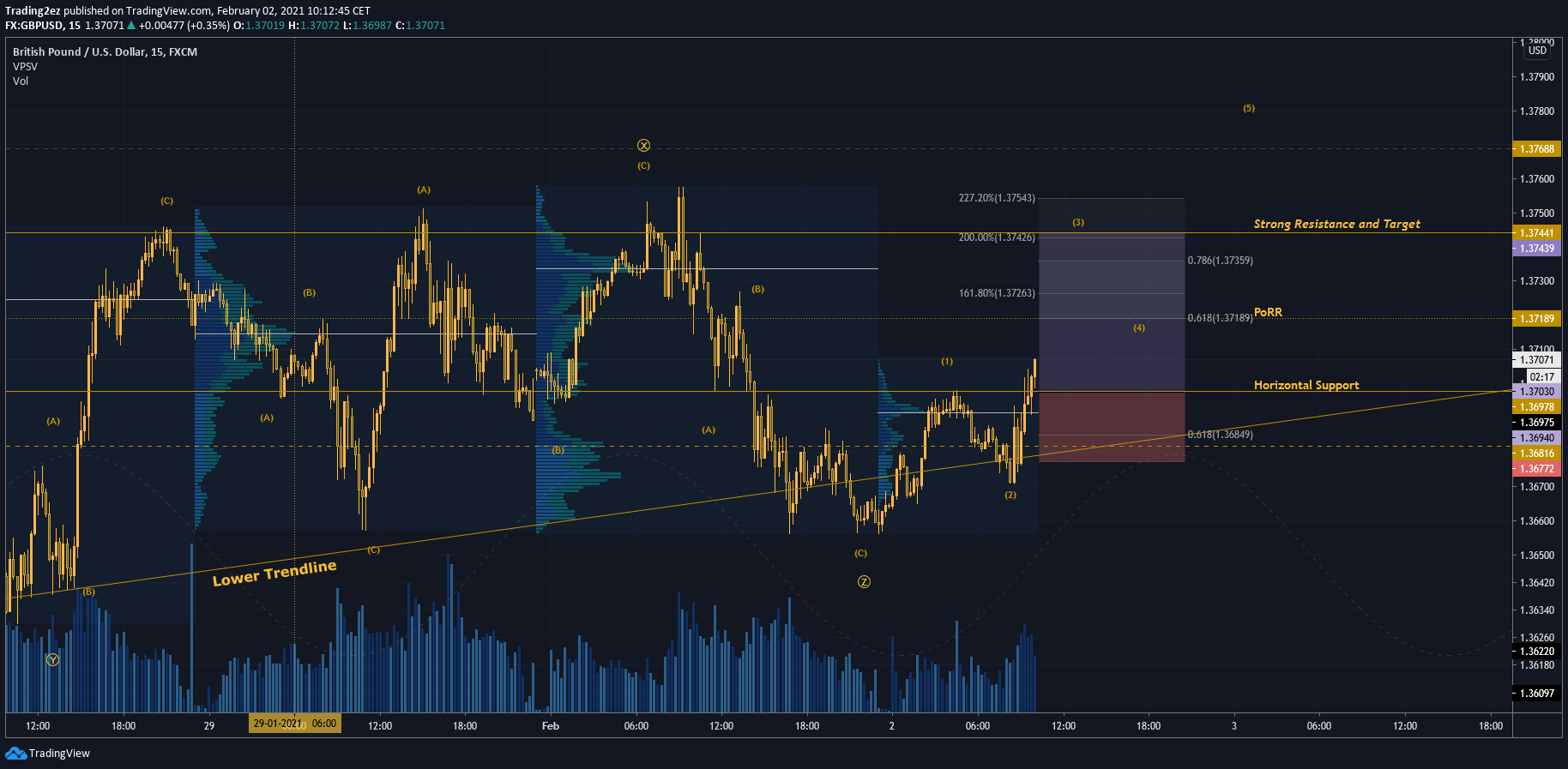Click the 227.20%(1.37543) Fibonacci level label
The height and width of the screenshot is (769, 1568).
click(x=997, y=198)
